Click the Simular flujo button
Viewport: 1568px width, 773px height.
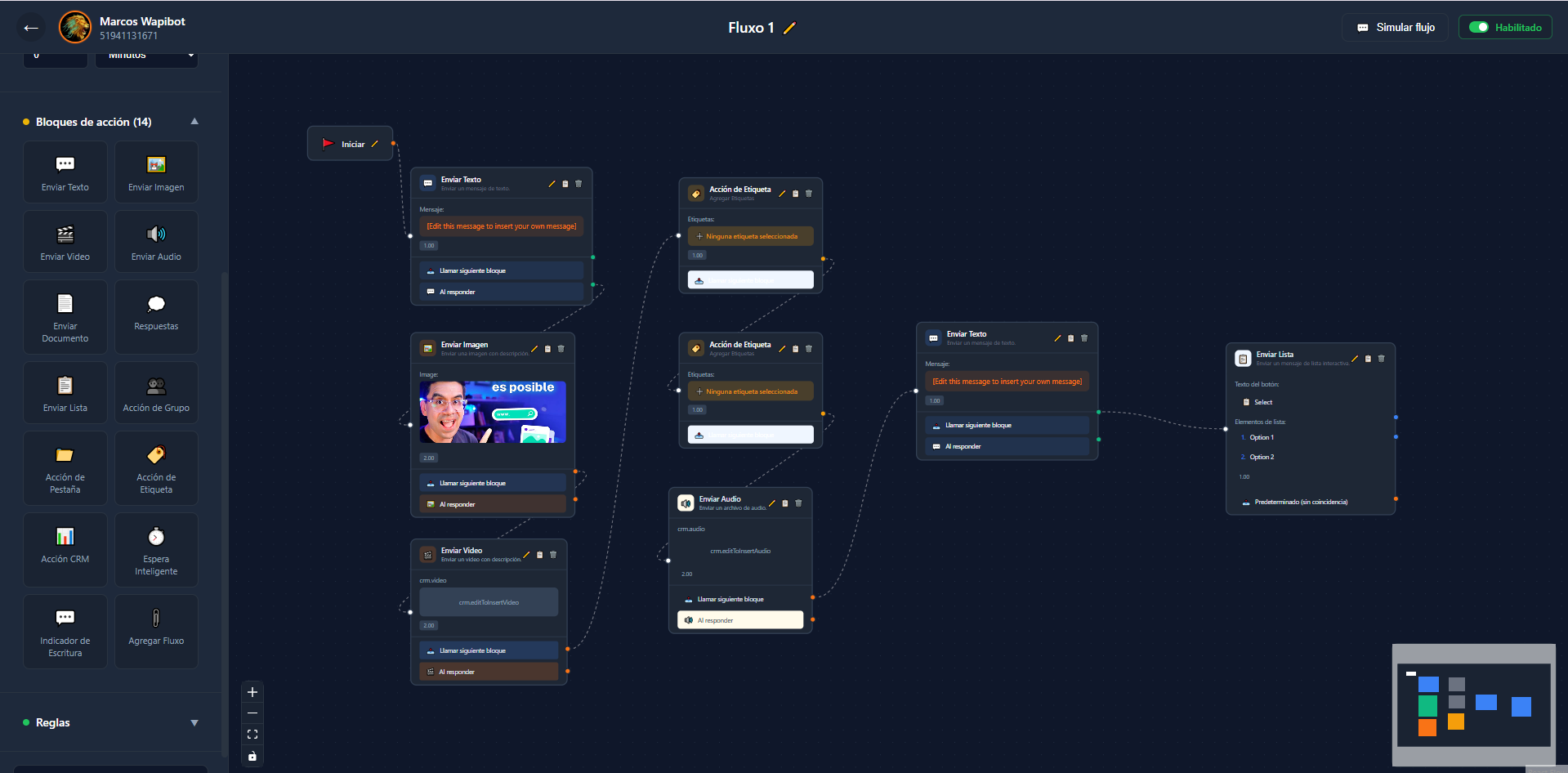tap(1396, 28)
